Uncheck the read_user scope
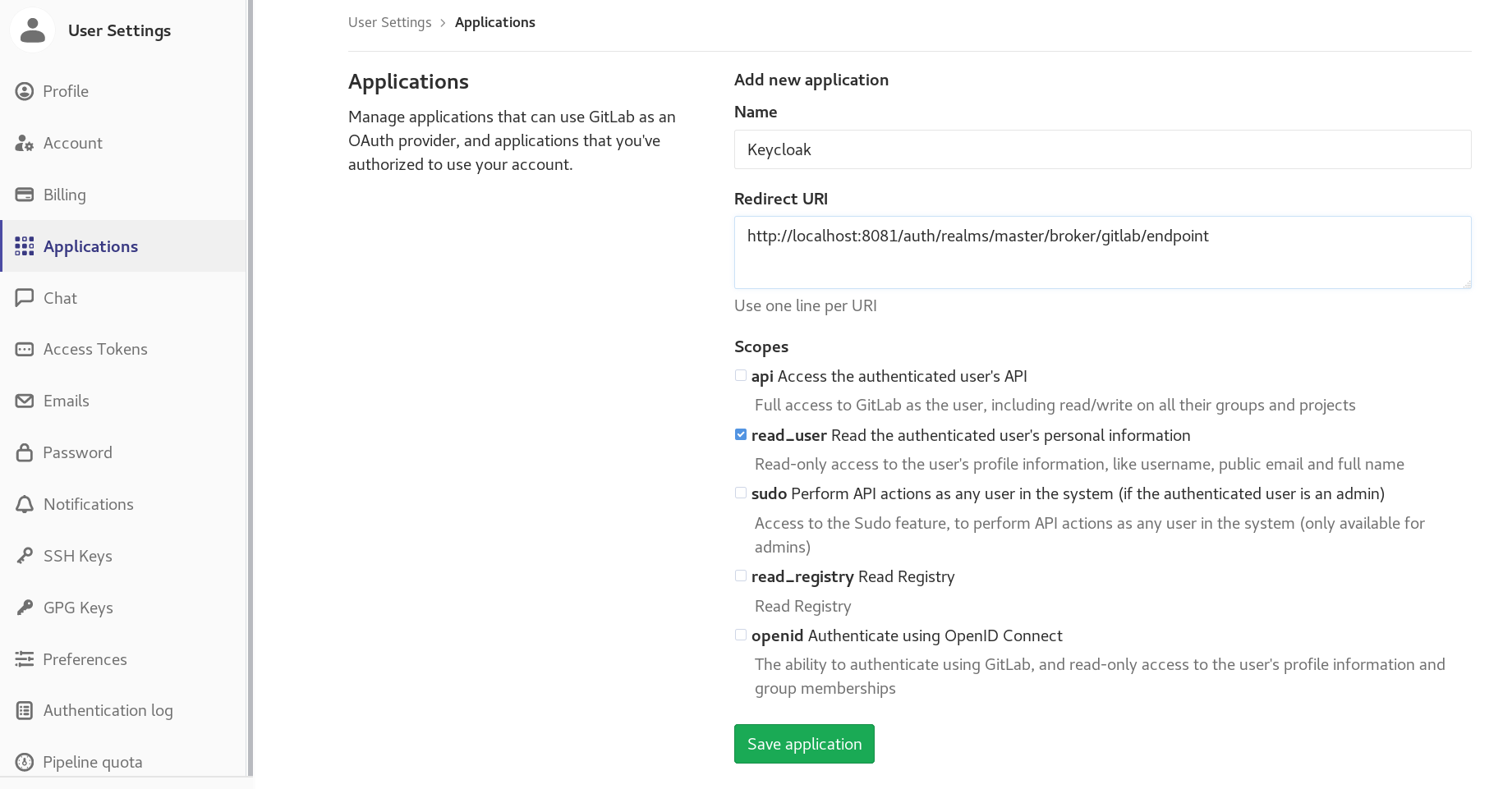 pos(740,434)
